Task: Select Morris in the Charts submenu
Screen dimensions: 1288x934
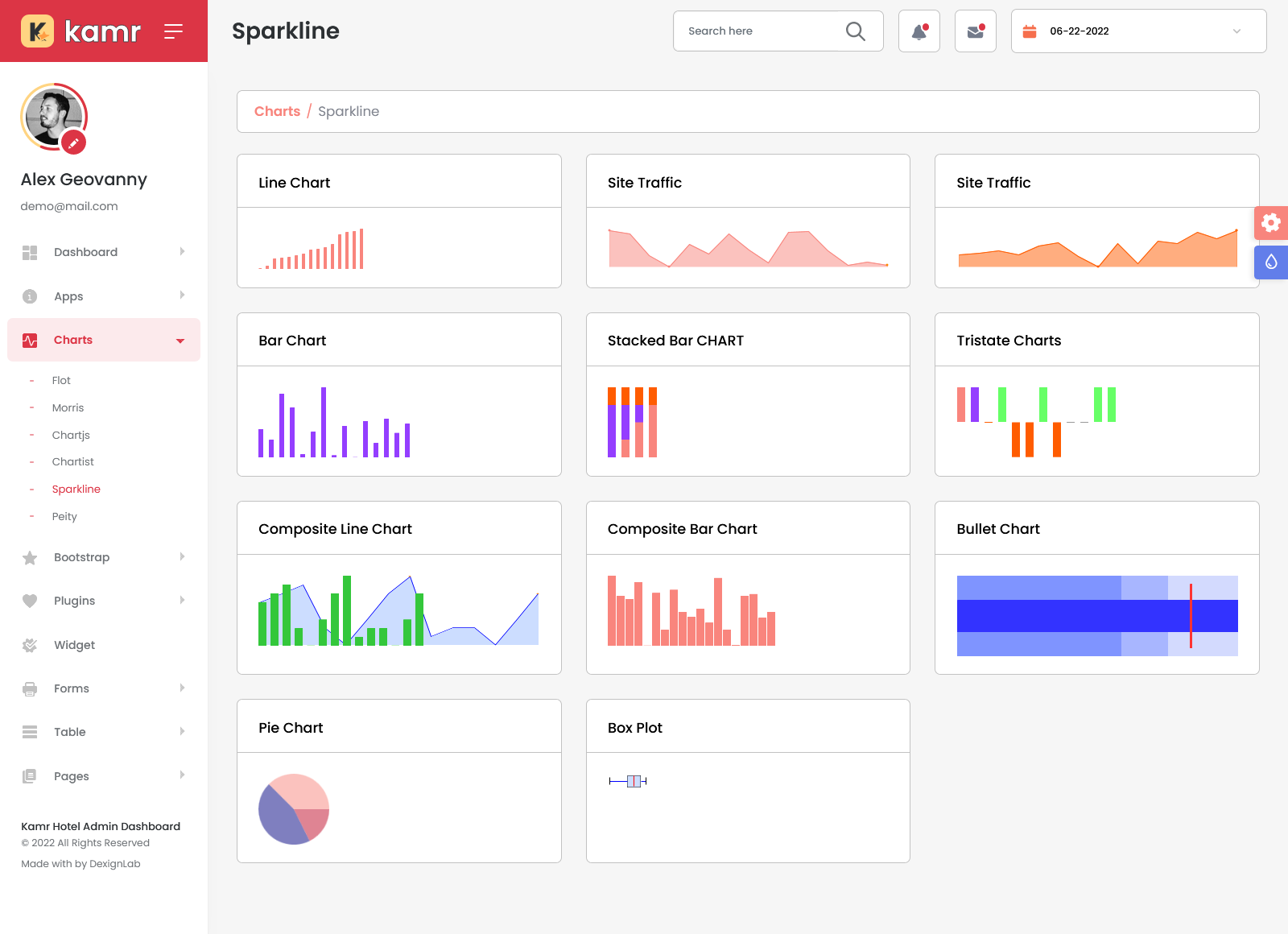Action: 68,408
